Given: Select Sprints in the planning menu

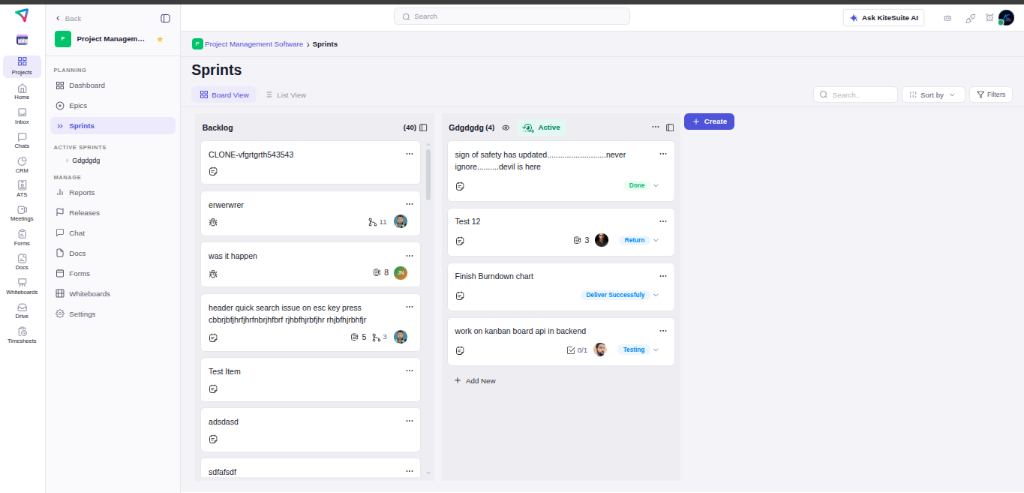Looking at the screenshot, I should [112, 126].
